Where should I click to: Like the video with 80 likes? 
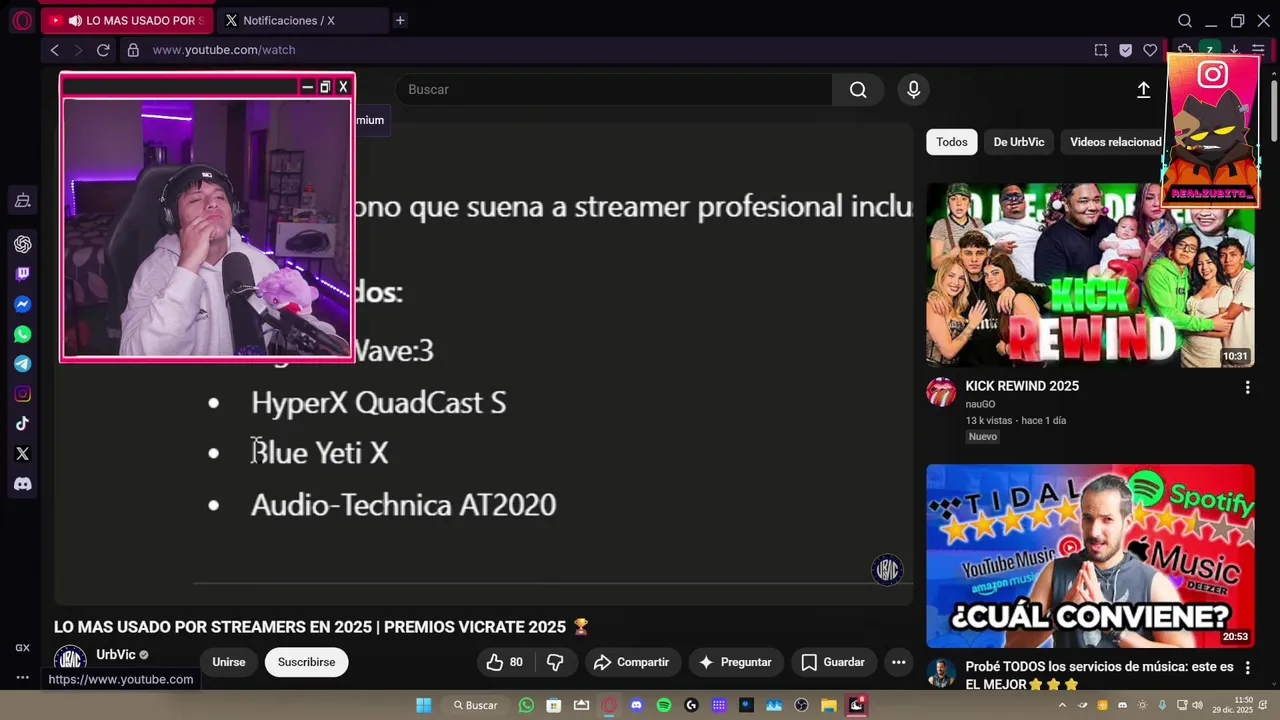504,662
